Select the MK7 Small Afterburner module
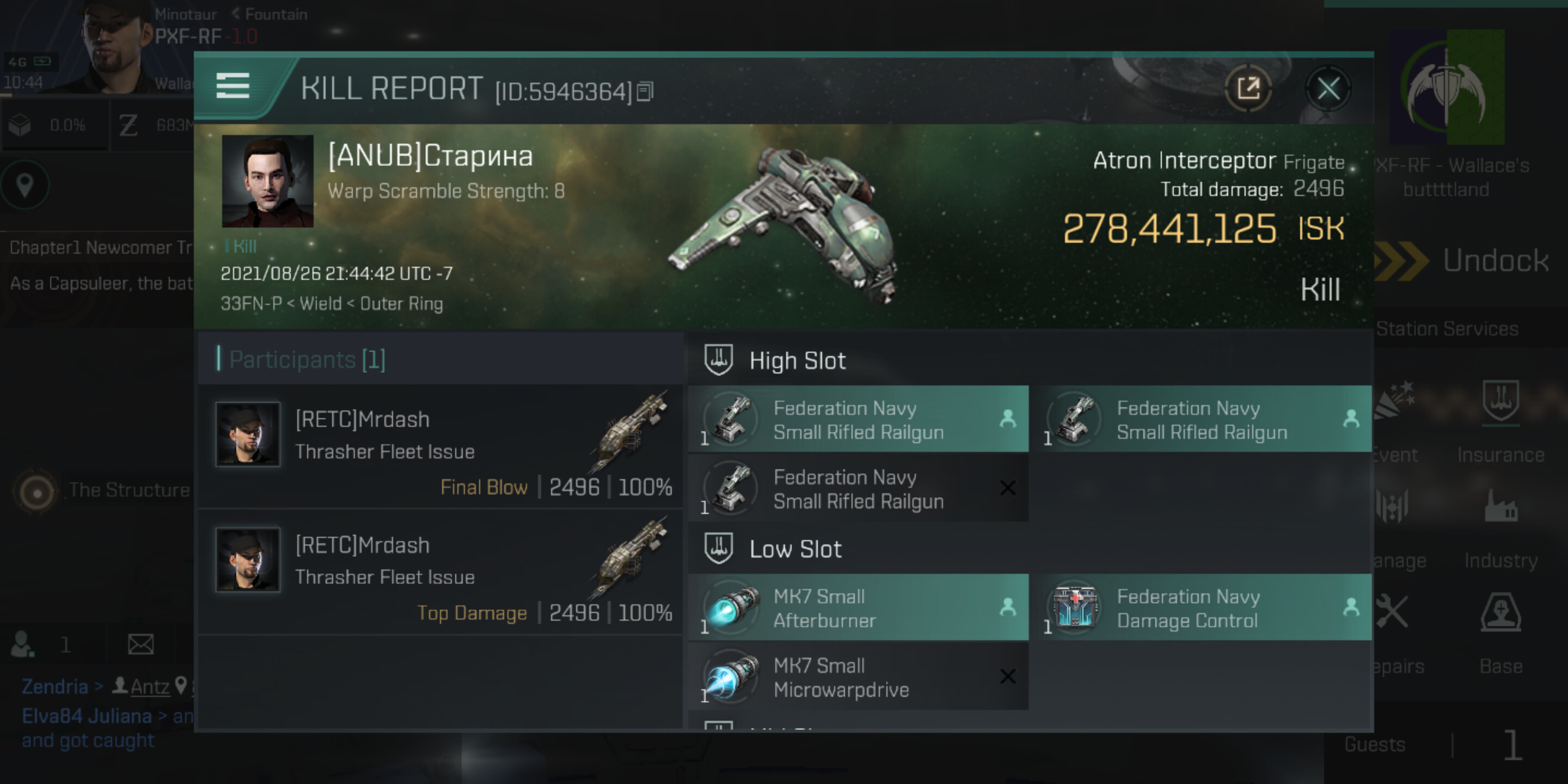The height and width of the screenshot is (784, 1568). [x=857, y=608]
